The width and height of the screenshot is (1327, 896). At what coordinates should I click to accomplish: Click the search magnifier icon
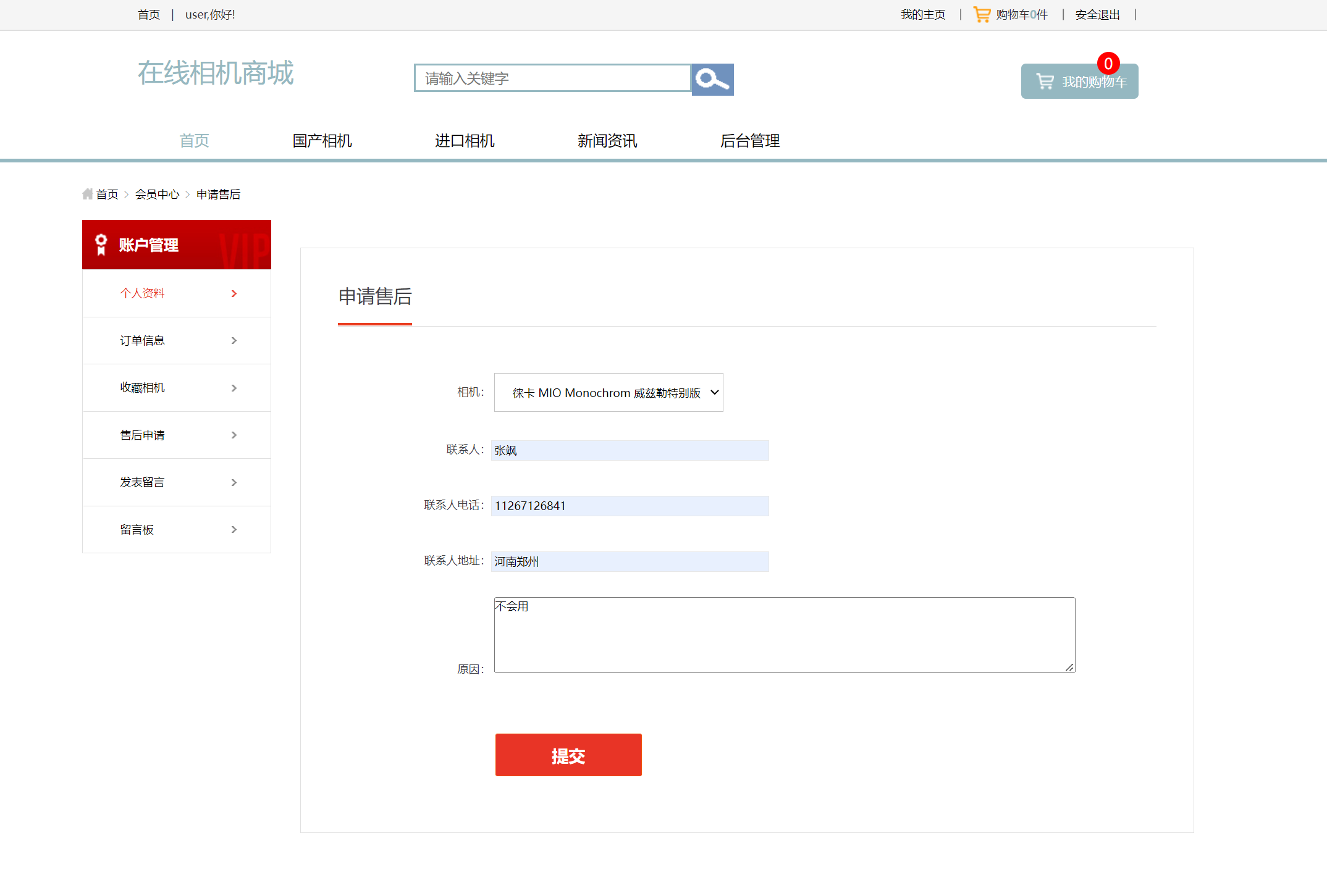[x=712, y=79]
